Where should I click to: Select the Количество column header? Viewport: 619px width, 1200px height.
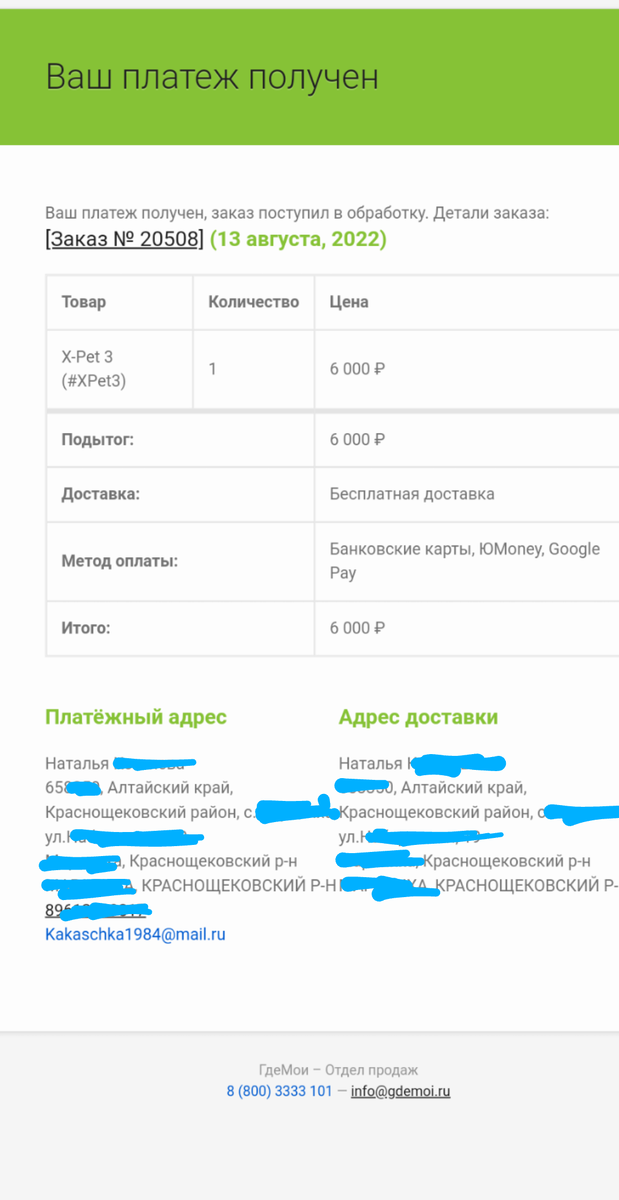(253, 302)
